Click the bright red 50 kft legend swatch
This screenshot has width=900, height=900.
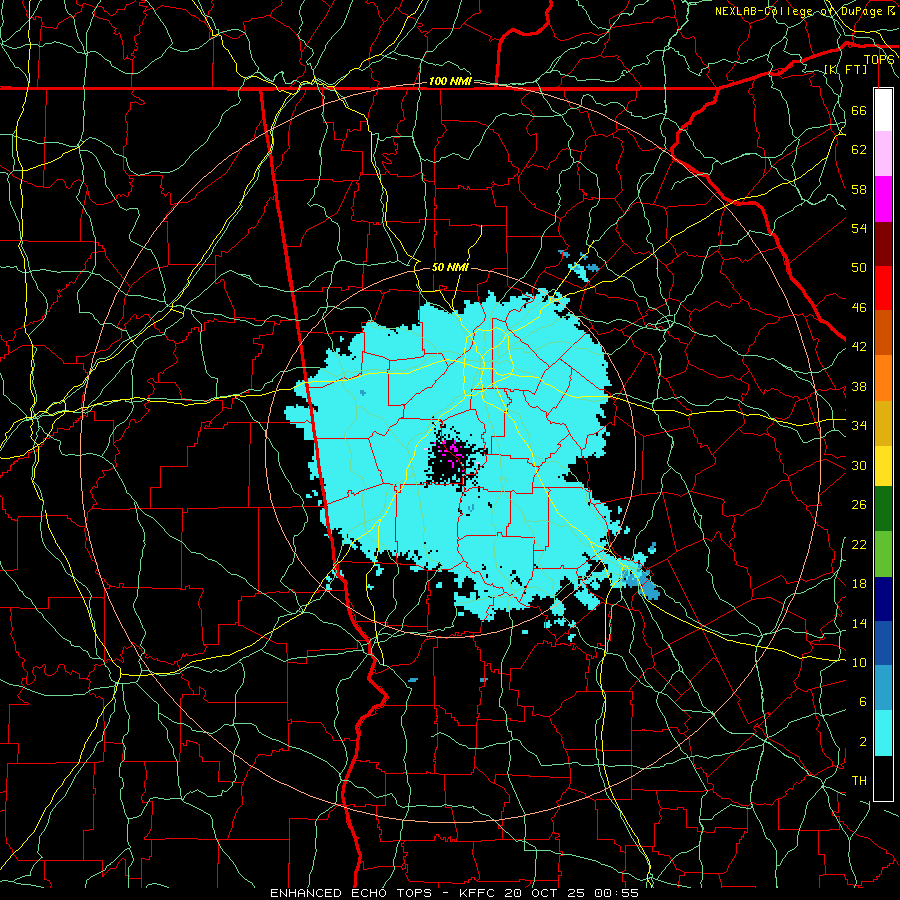(x=883, y=288)
